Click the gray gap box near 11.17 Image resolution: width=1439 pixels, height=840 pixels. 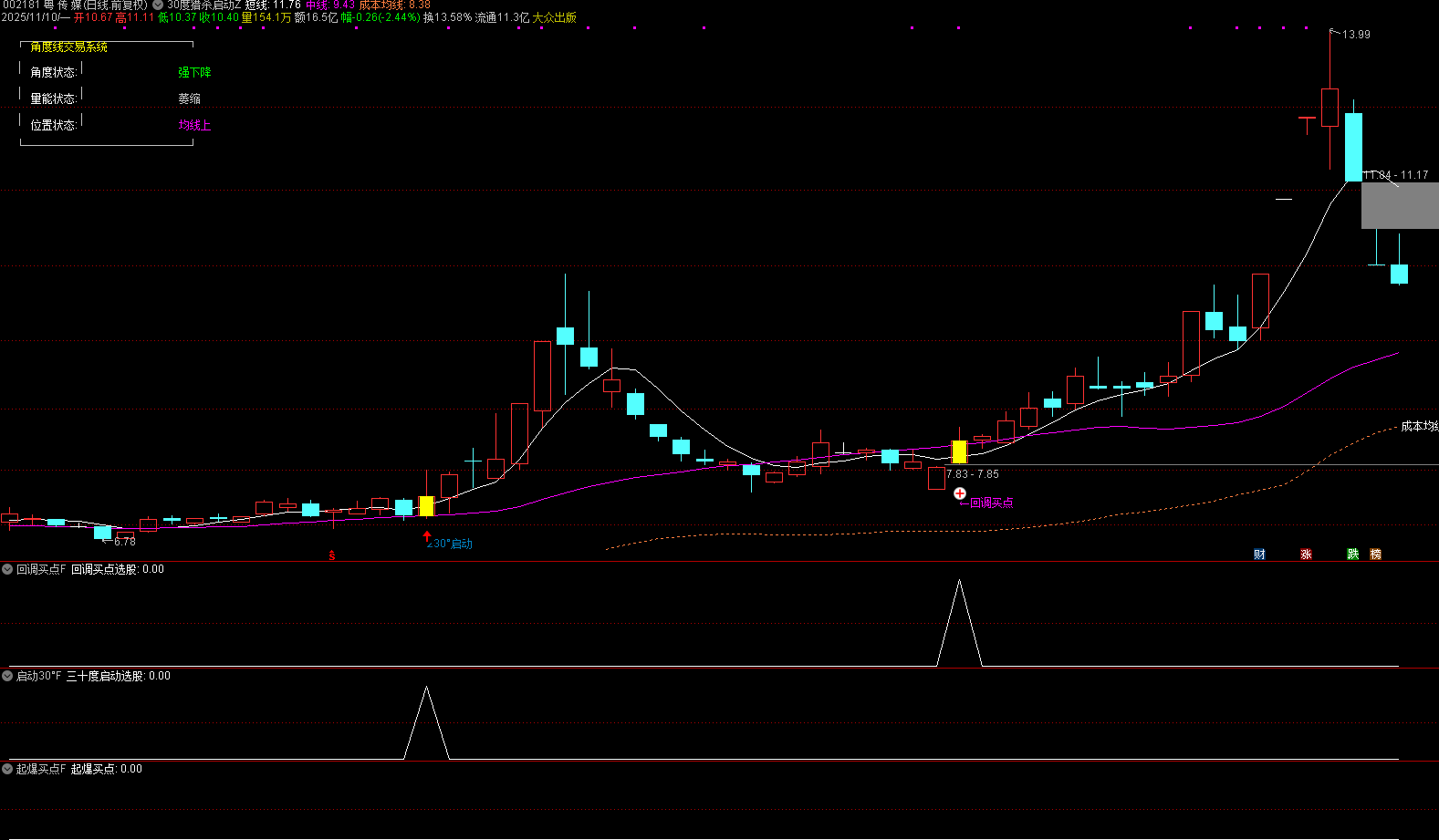click(1399, 205)
